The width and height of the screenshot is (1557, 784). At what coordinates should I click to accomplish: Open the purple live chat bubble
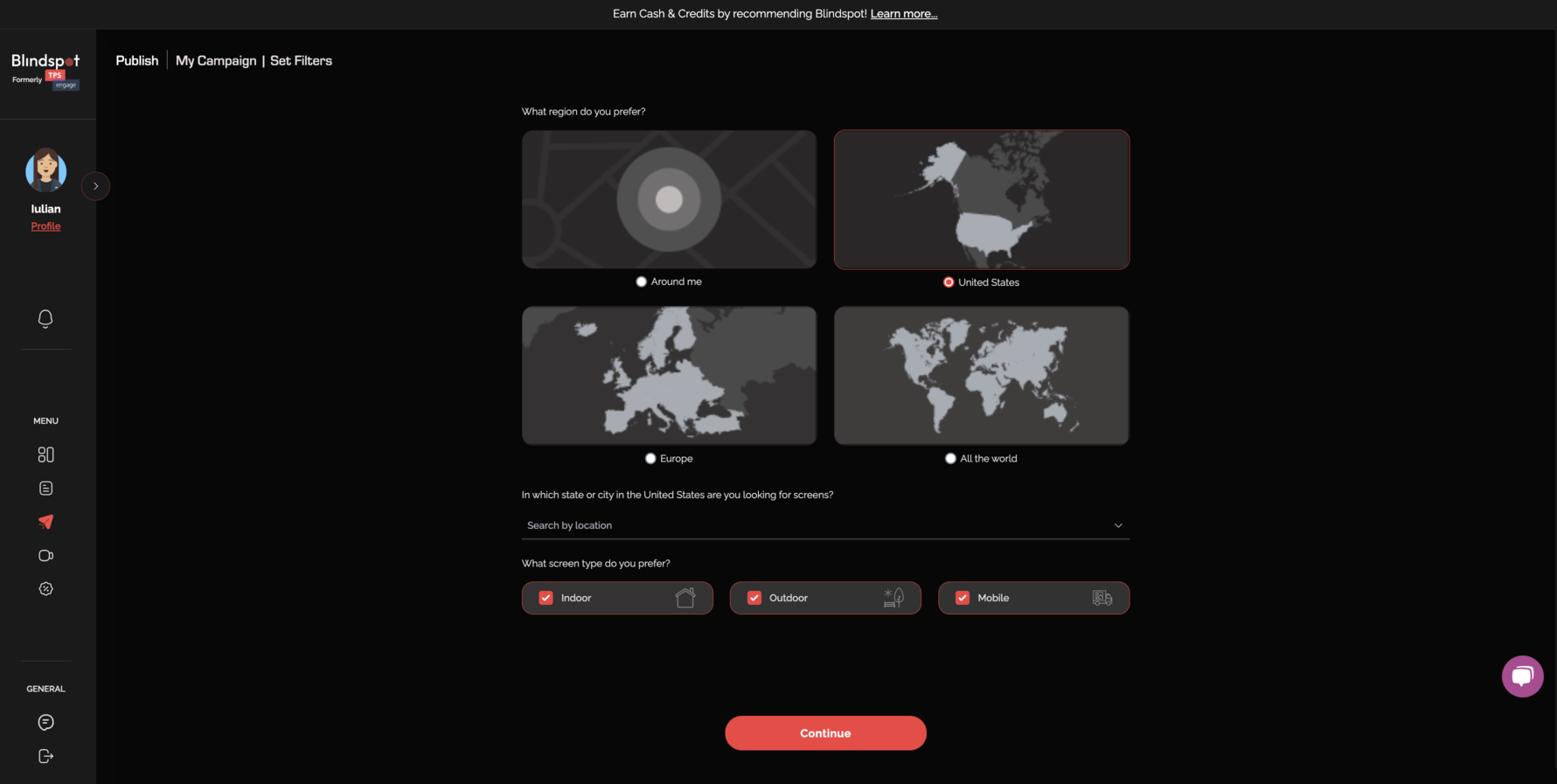1522,676
